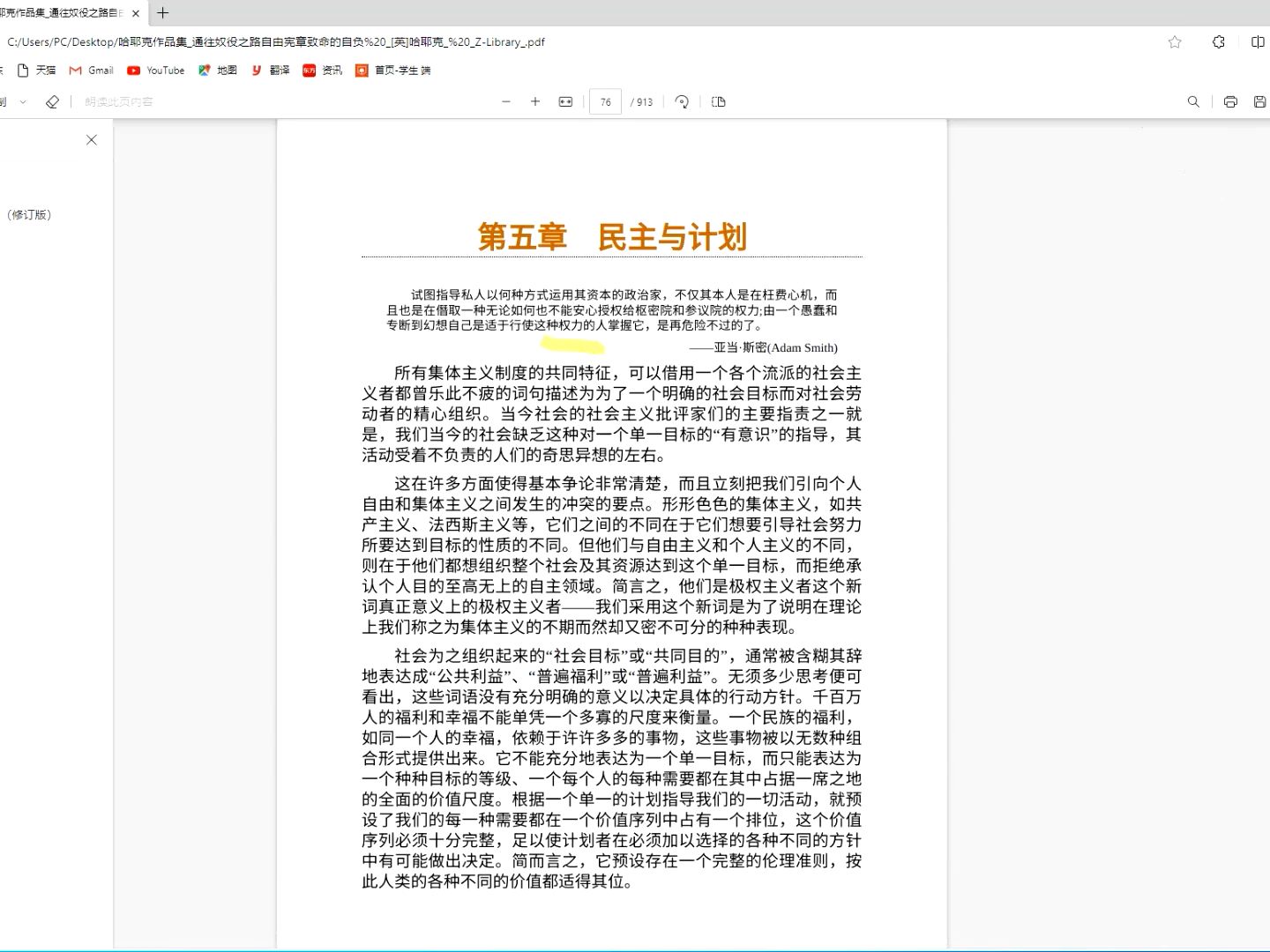Open the YouTube bookmark
The height and width of the screenshot is (952, 1270).
coord(156,71)
